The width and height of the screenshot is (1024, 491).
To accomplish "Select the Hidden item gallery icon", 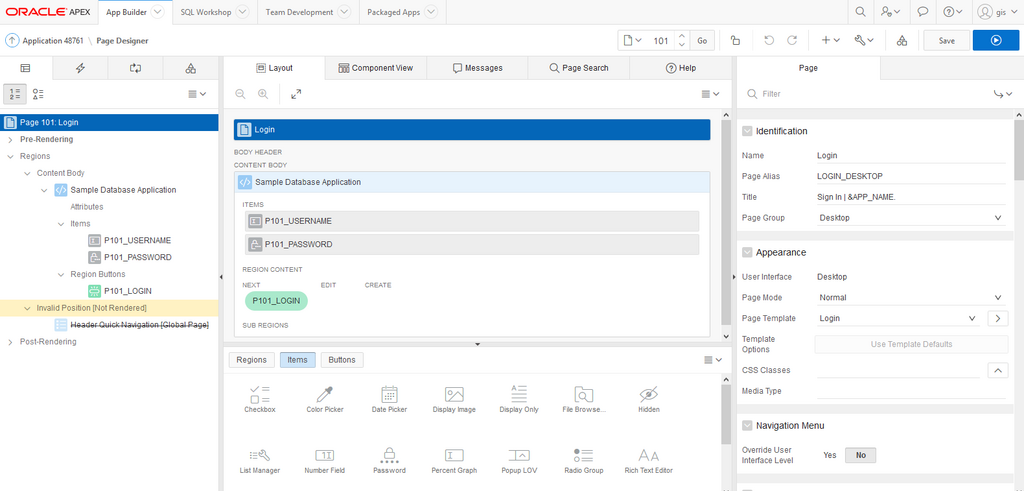I will (648, 399).
